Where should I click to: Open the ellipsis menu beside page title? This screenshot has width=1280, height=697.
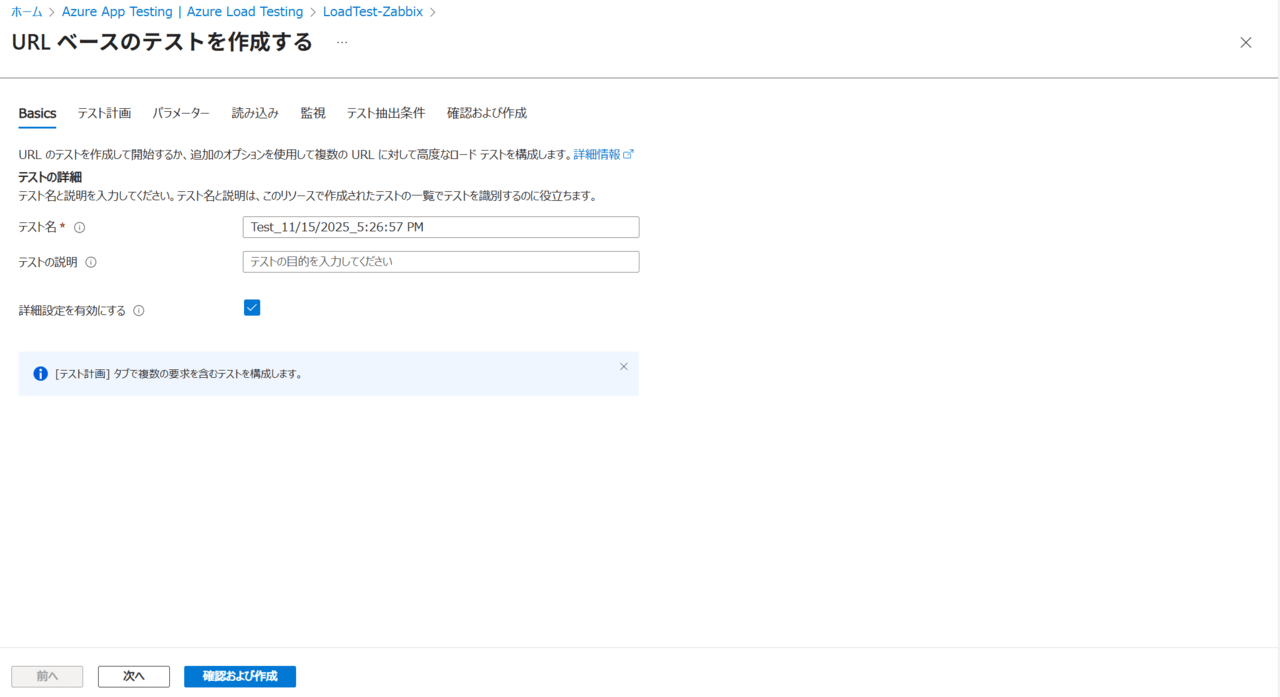pos(342,43)
